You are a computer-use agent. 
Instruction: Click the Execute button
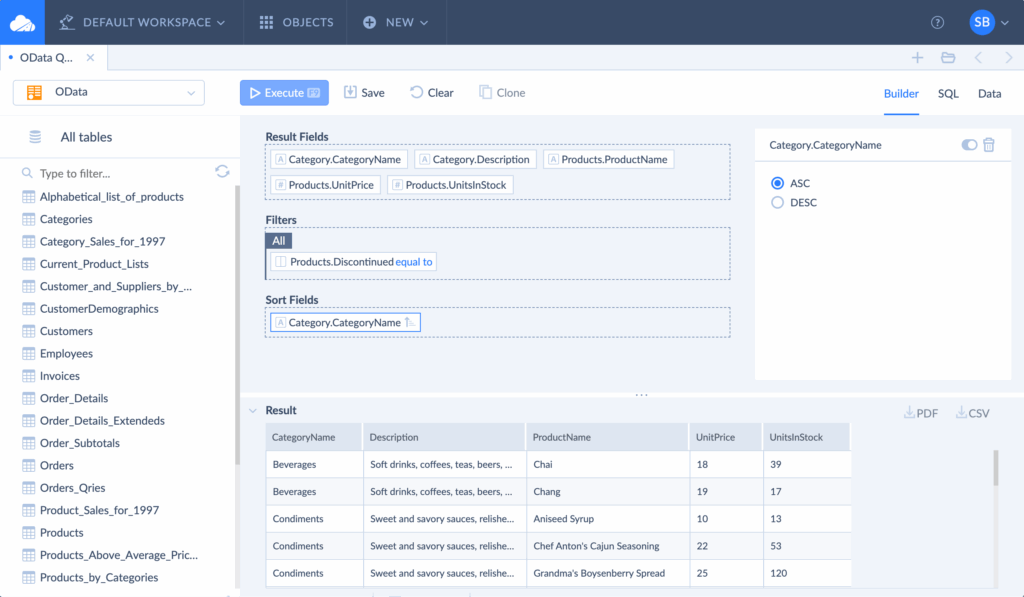coord(283,92)
